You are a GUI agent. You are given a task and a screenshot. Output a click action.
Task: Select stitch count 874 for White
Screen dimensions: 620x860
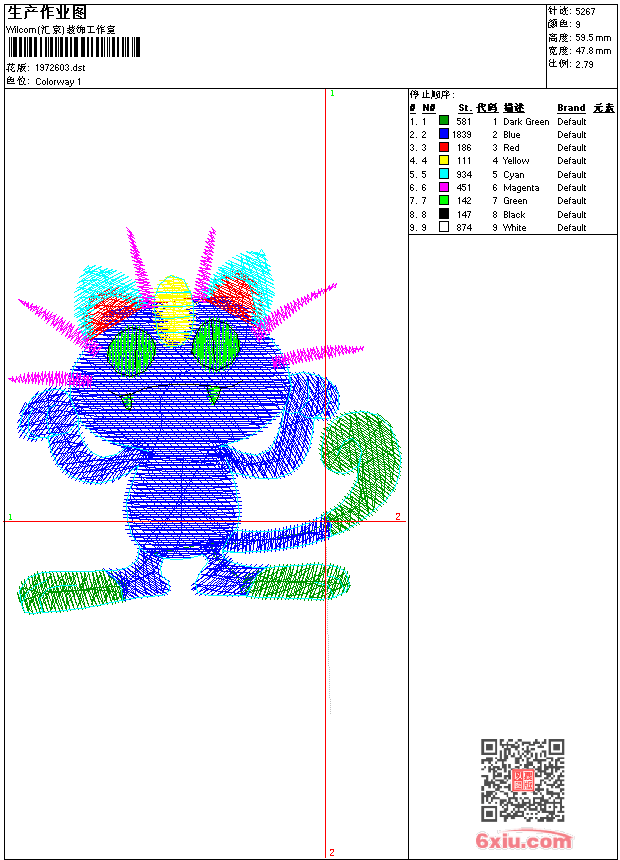(x=464, y=228)
